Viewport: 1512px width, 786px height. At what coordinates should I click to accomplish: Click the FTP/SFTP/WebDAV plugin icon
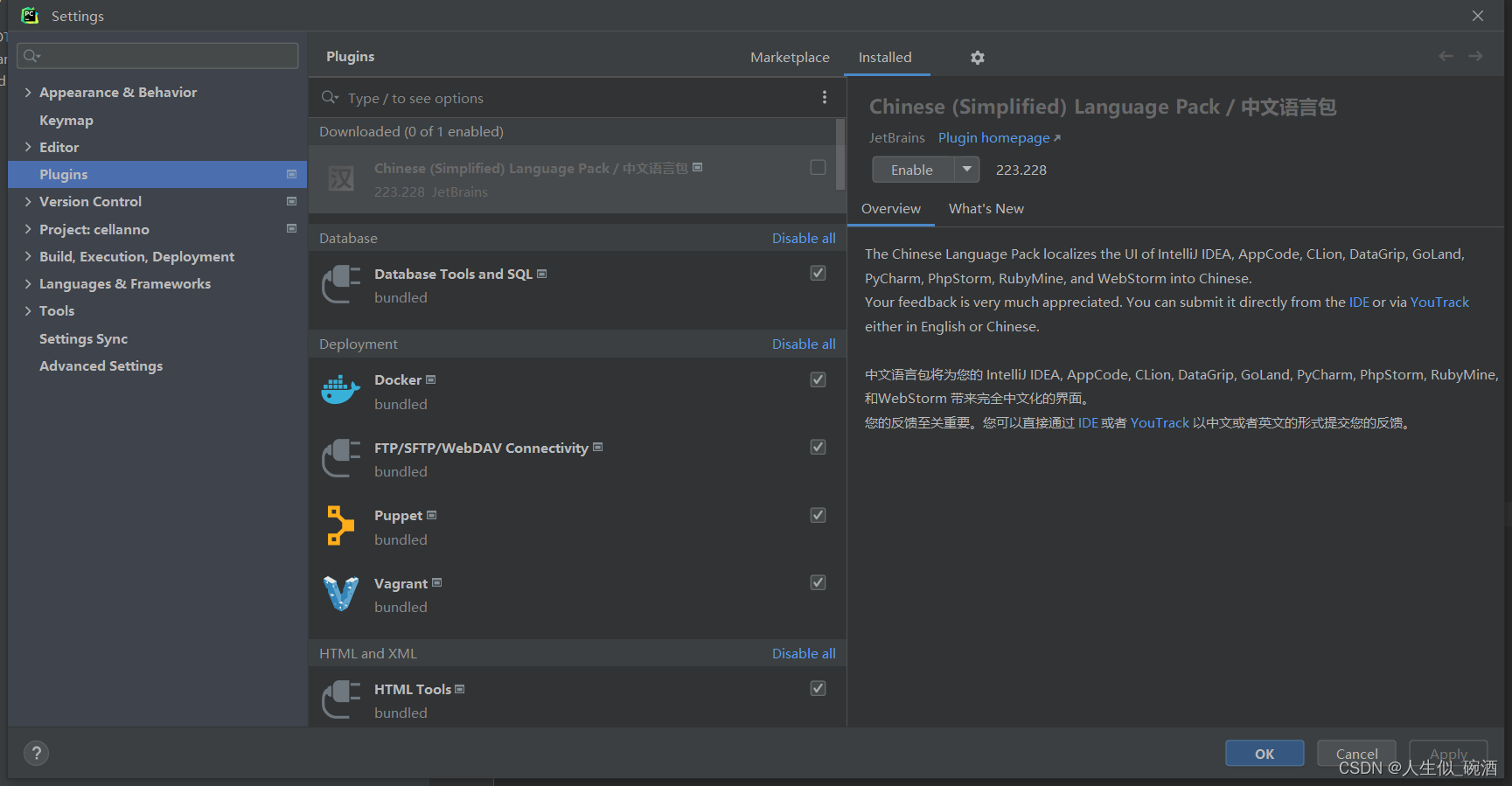click(341, 458)
